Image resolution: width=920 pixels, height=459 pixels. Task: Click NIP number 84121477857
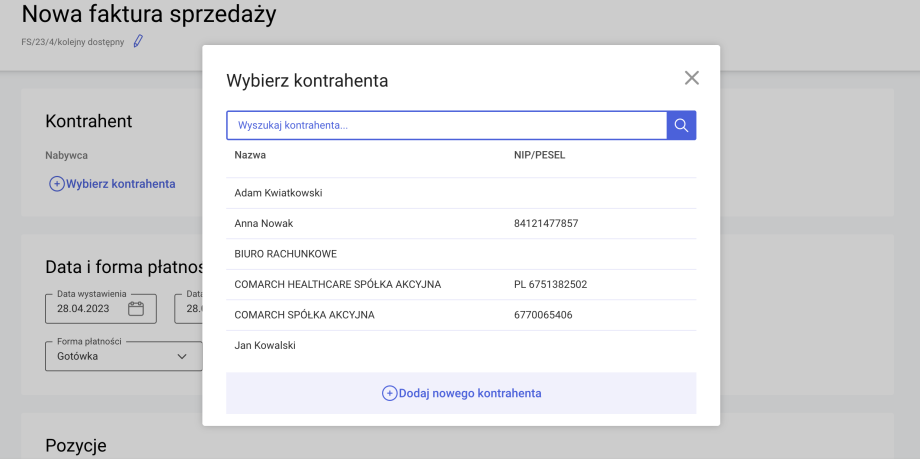(x=546, y=224)
